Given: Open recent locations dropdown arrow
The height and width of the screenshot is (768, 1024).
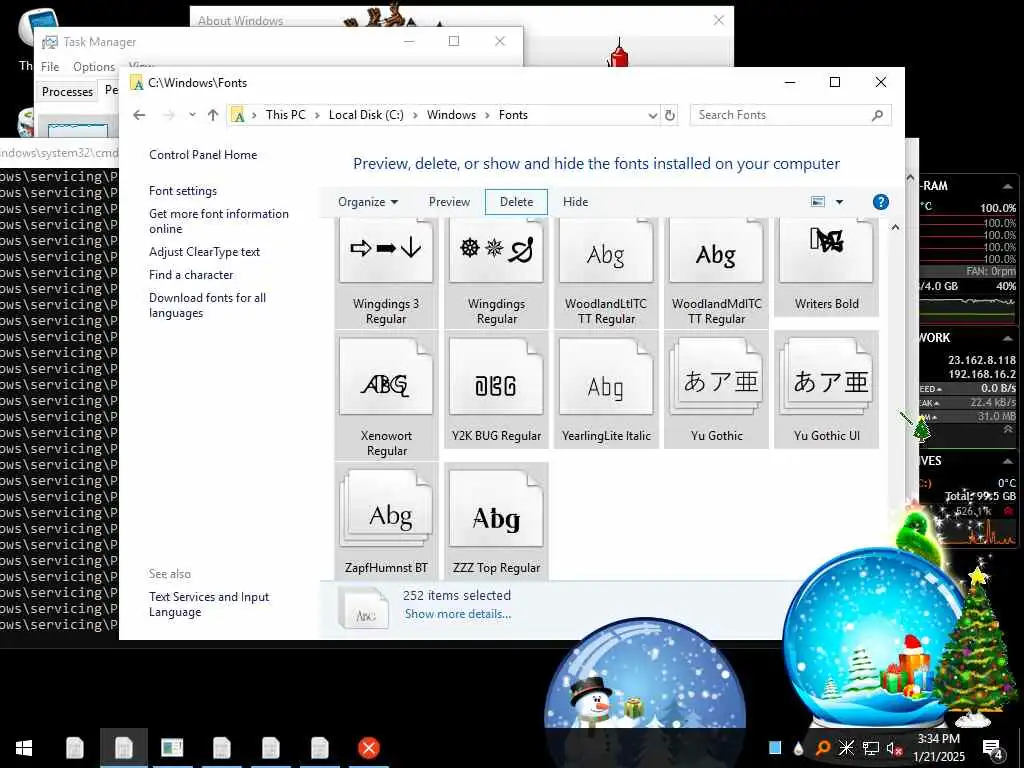Looking at the screenshot, I should tap(192, 115).
